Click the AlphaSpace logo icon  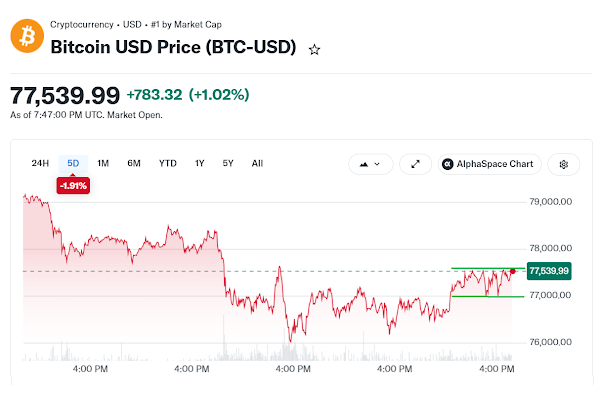447,164
